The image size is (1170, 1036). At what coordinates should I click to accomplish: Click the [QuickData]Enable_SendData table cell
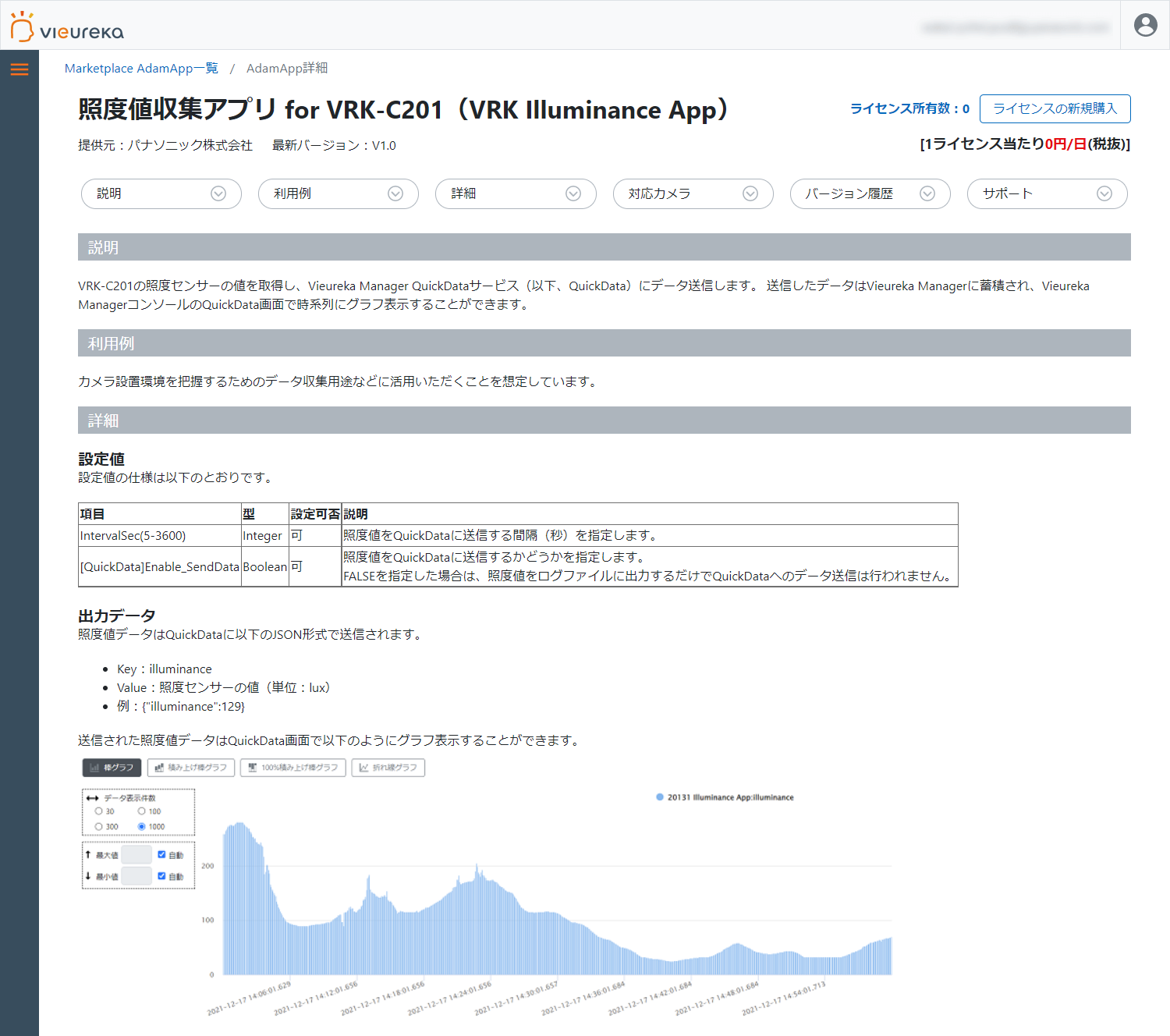pyautogui.click(x=159, y=567)
